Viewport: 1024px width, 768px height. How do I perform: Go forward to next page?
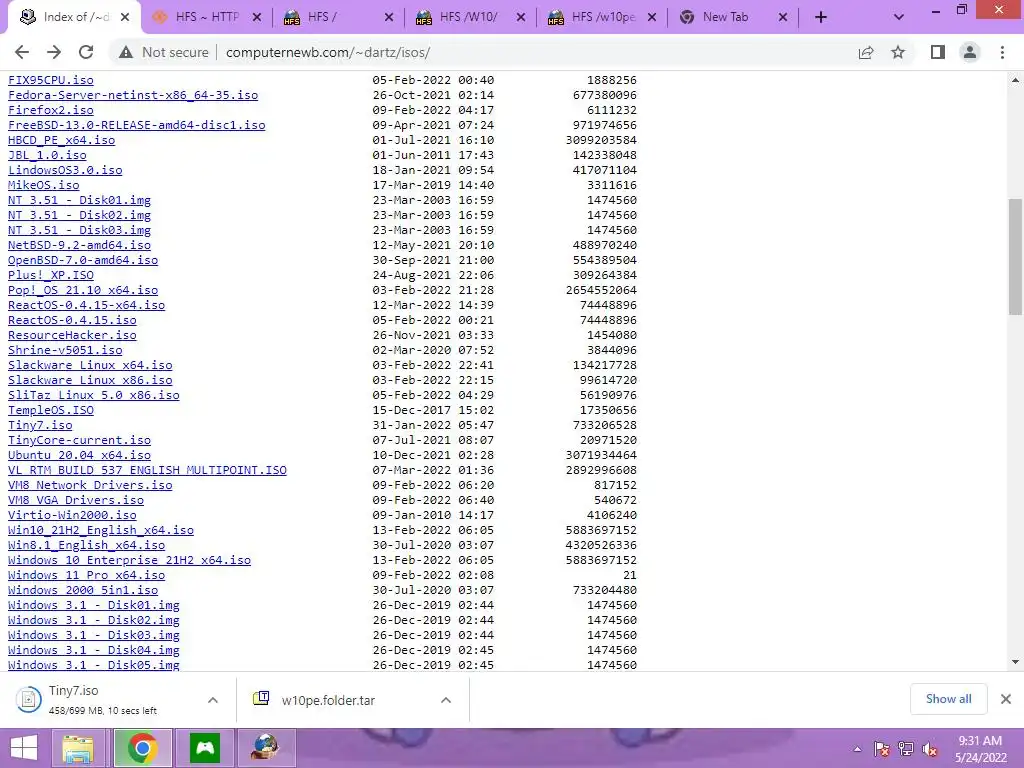54,52
